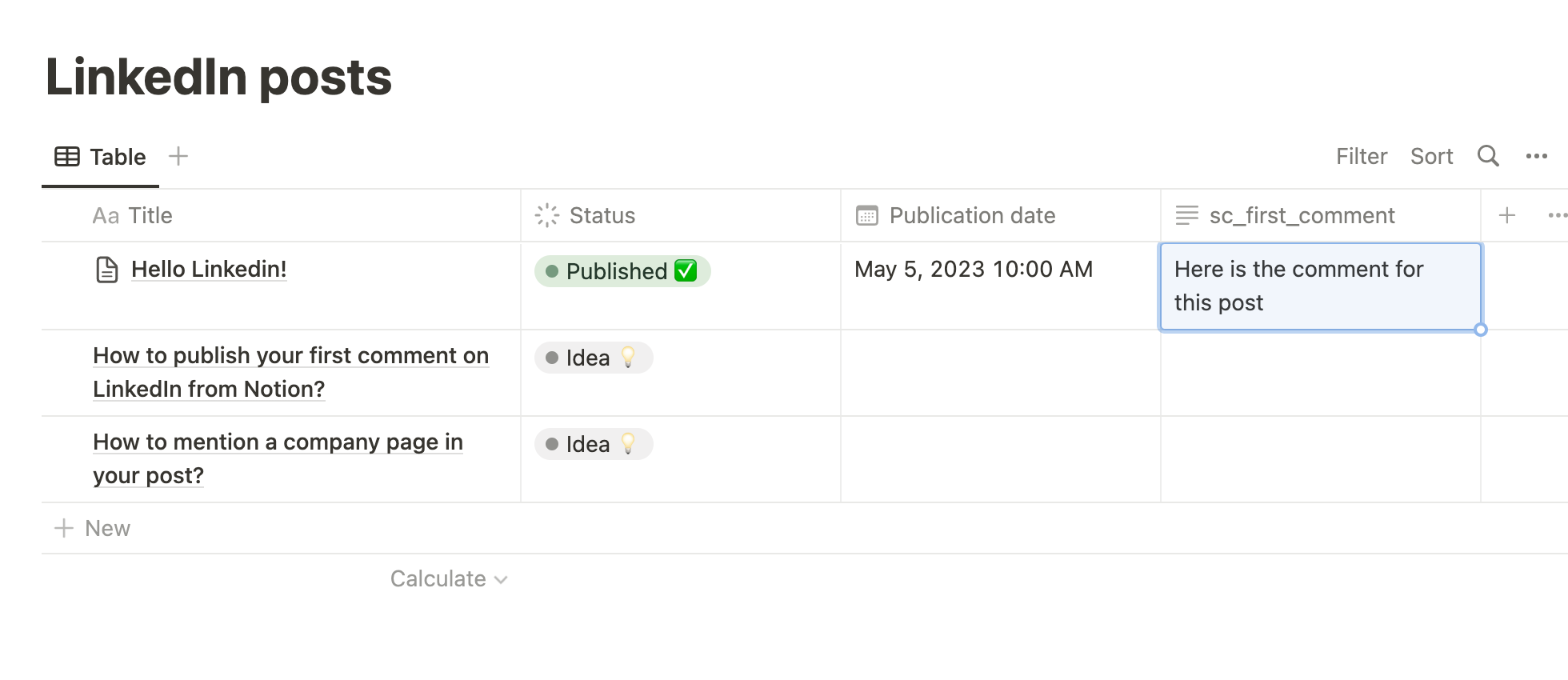The image size is (1568, 680).
Task: Click the page icon beside Hello Linkedin!
Action: (107, 270)
